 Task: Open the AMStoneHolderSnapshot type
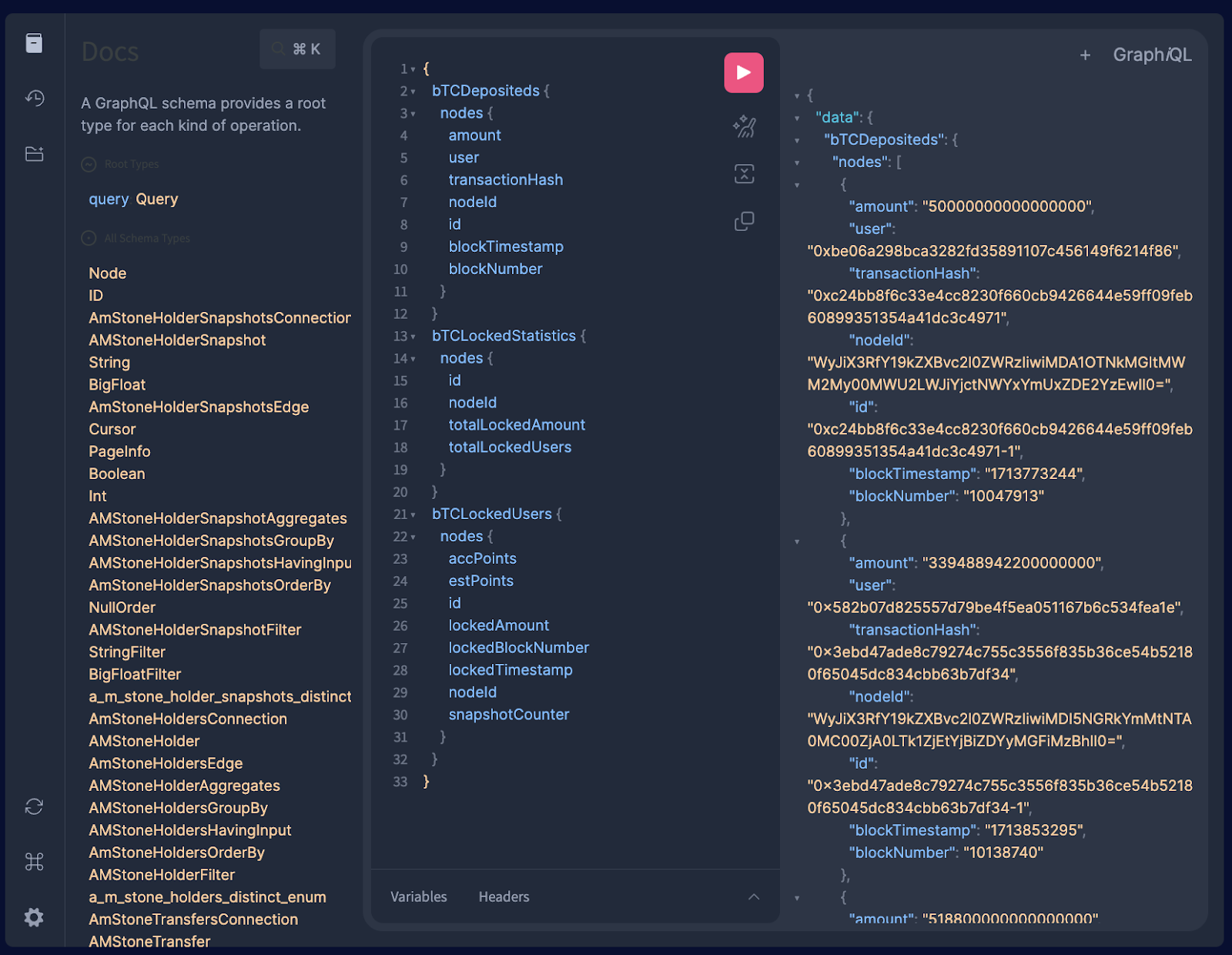pyautogui.click(x=177, y=340)
